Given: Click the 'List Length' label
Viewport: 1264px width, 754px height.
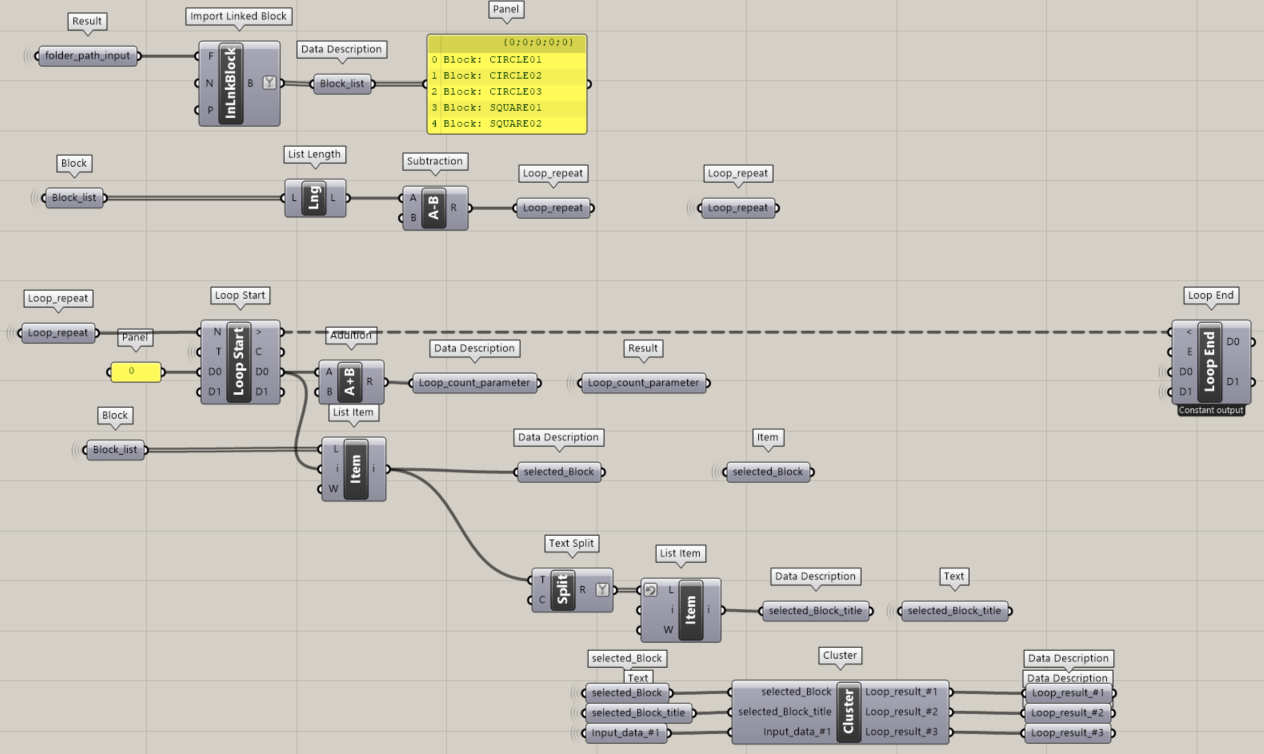Looking at the screenshot, I should pyautogui.click(x=315, y=154).
